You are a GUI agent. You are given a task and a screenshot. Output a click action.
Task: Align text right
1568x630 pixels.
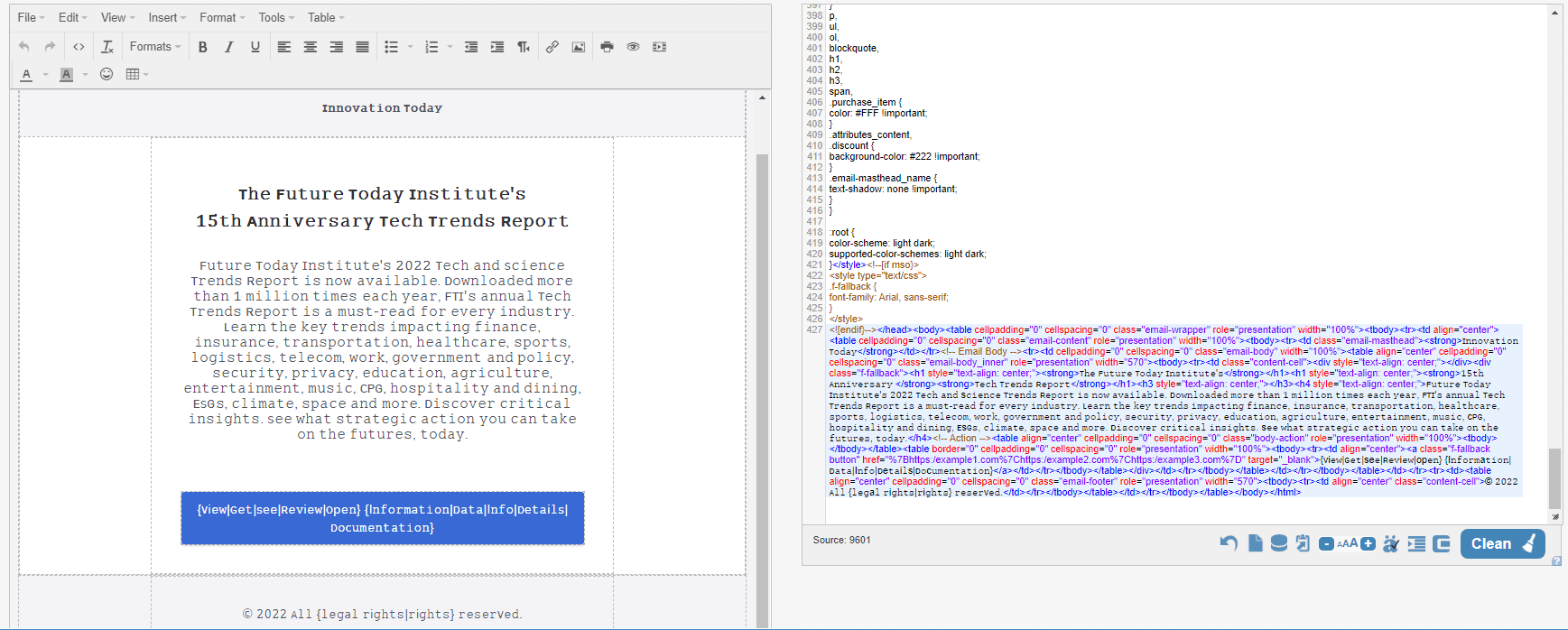(337, 47)
